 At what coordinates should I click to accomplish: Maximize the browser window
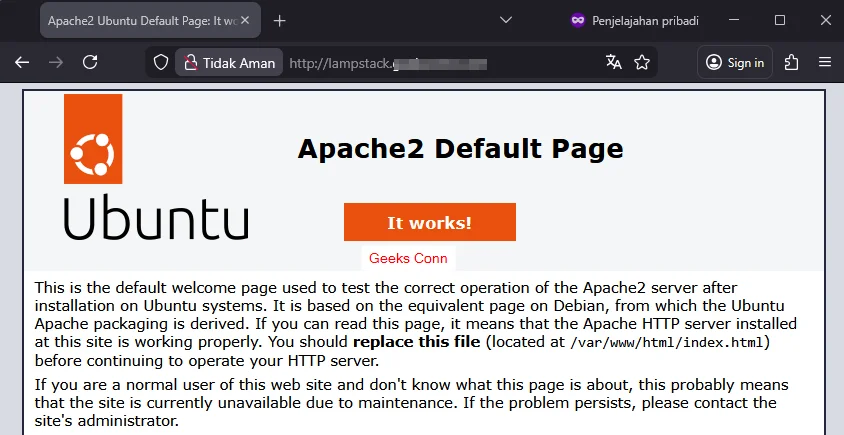pos(779,20)
